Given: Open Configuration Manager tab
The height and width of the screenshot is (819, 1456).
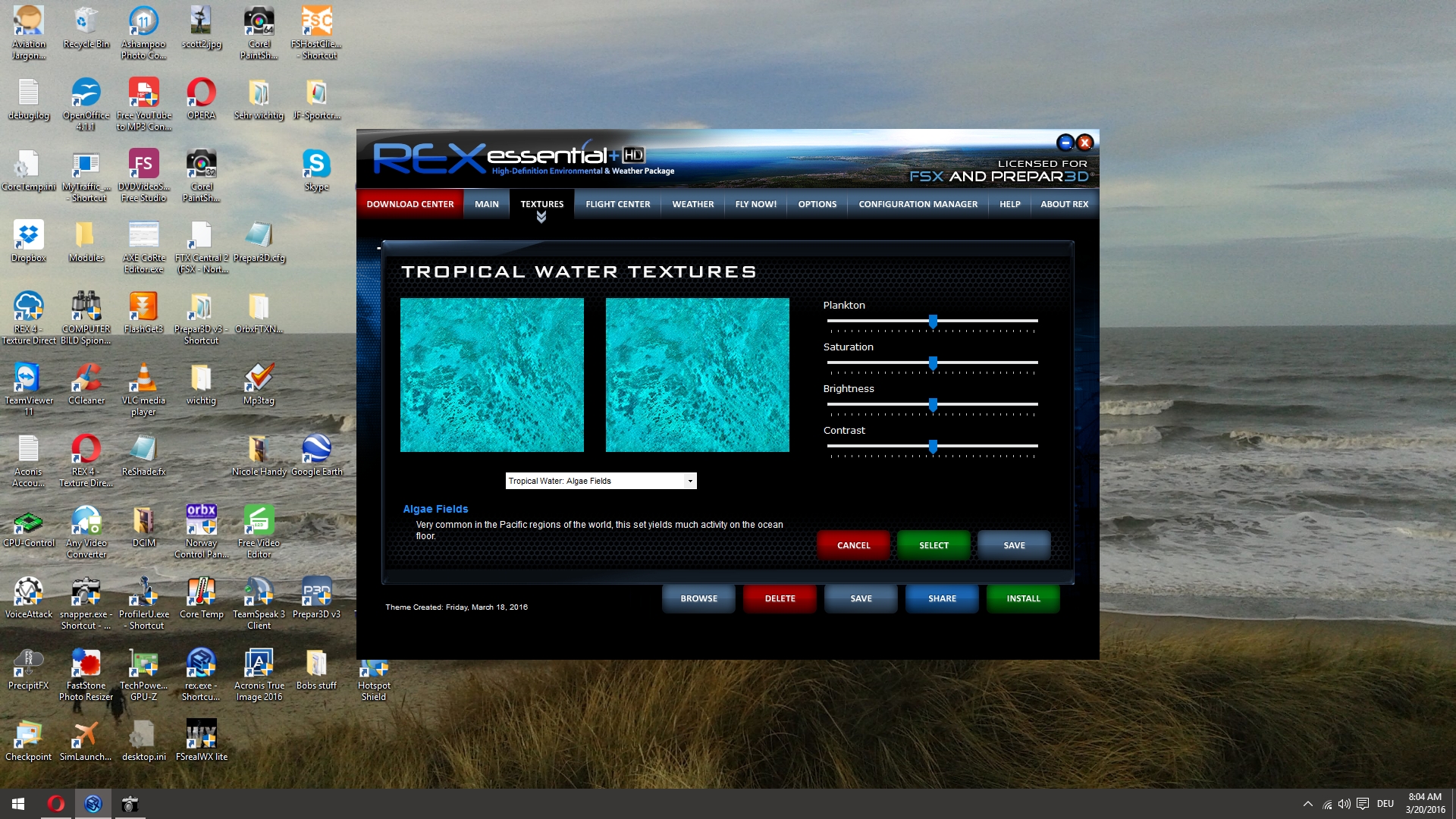Looking at the screenshot, I should pos(918,204).
